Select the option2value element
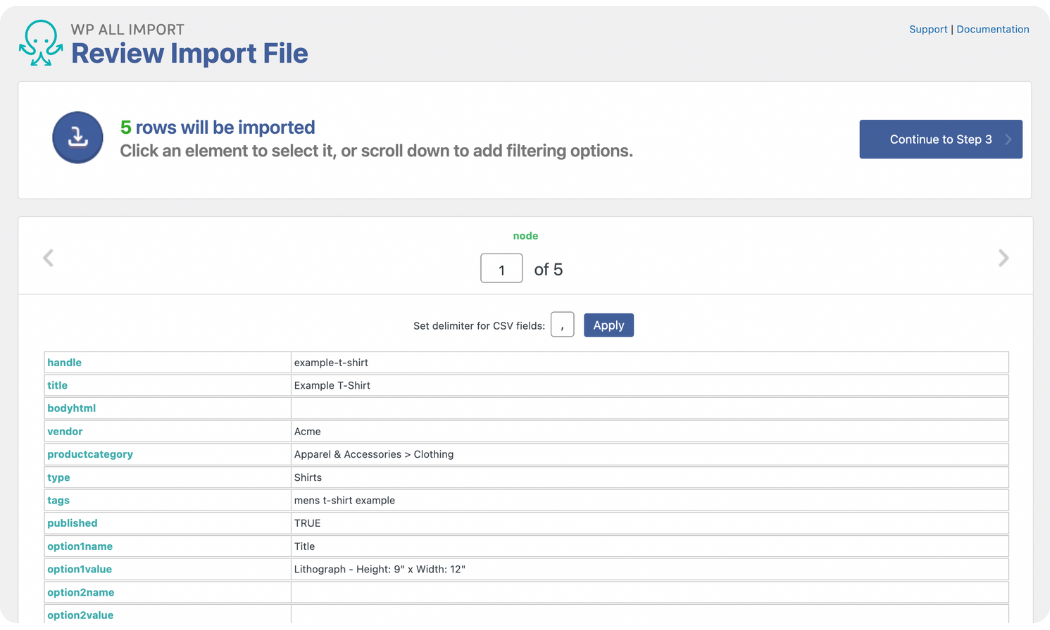1050x630 pixels. click(79, 615)
